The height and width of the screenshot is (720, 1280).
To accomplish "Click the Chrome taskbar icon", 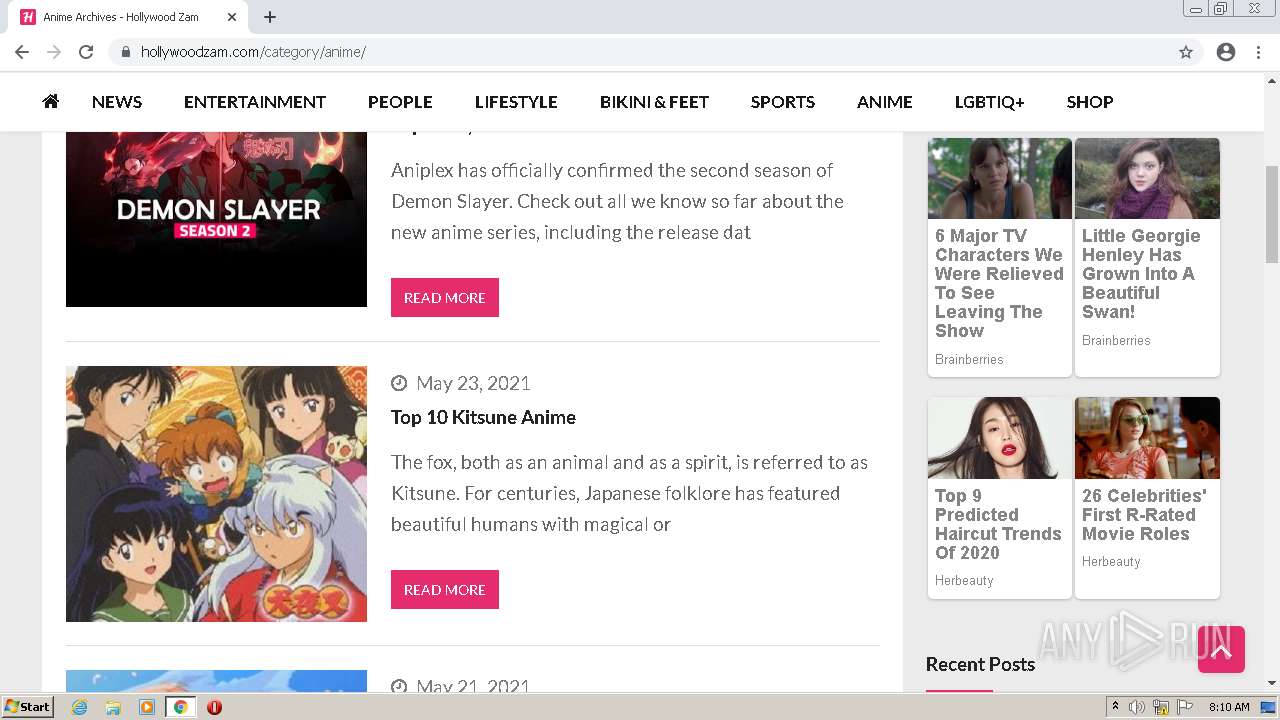I will pos(181,707).
